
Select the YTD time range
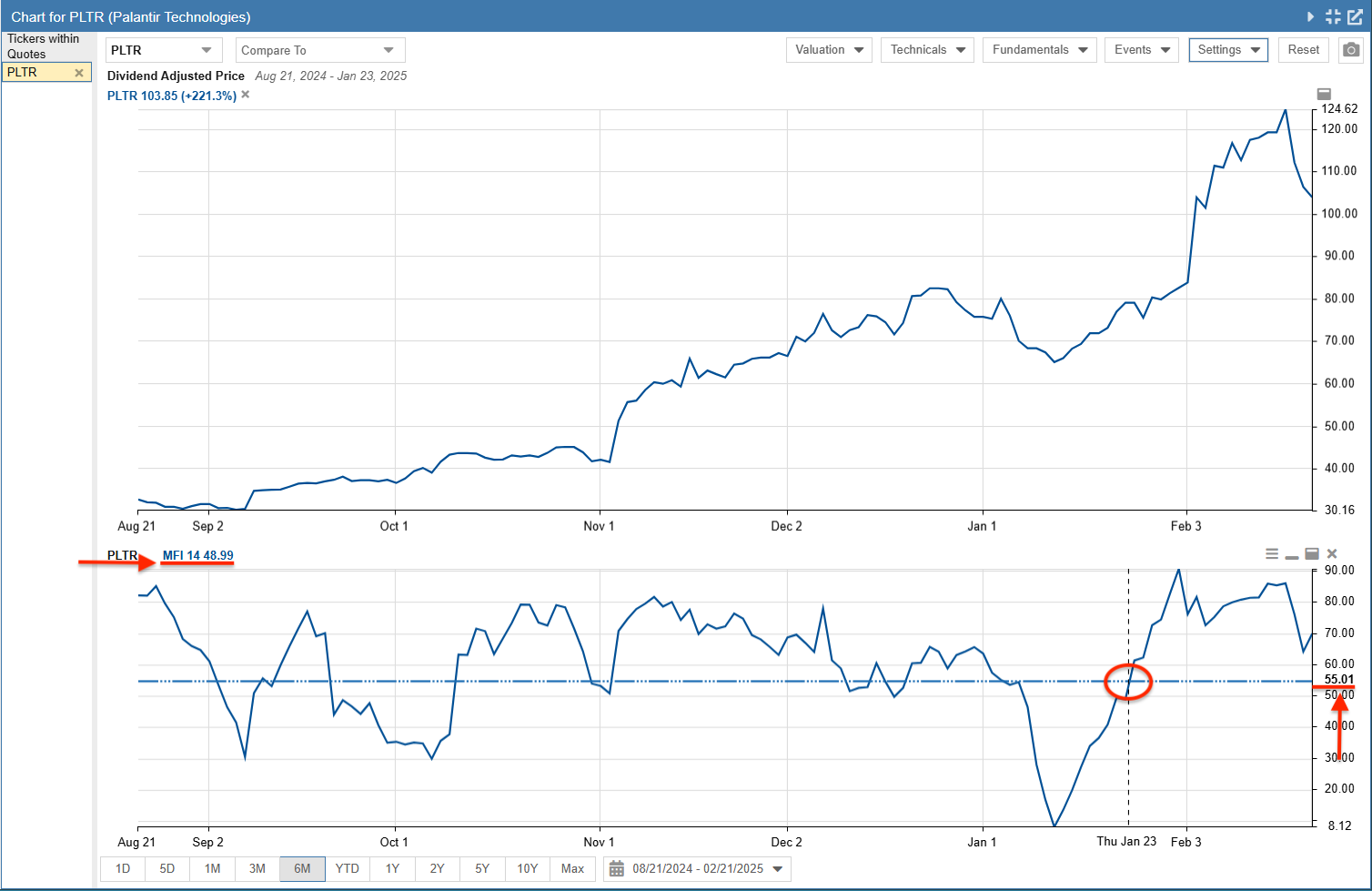(348, 869)
